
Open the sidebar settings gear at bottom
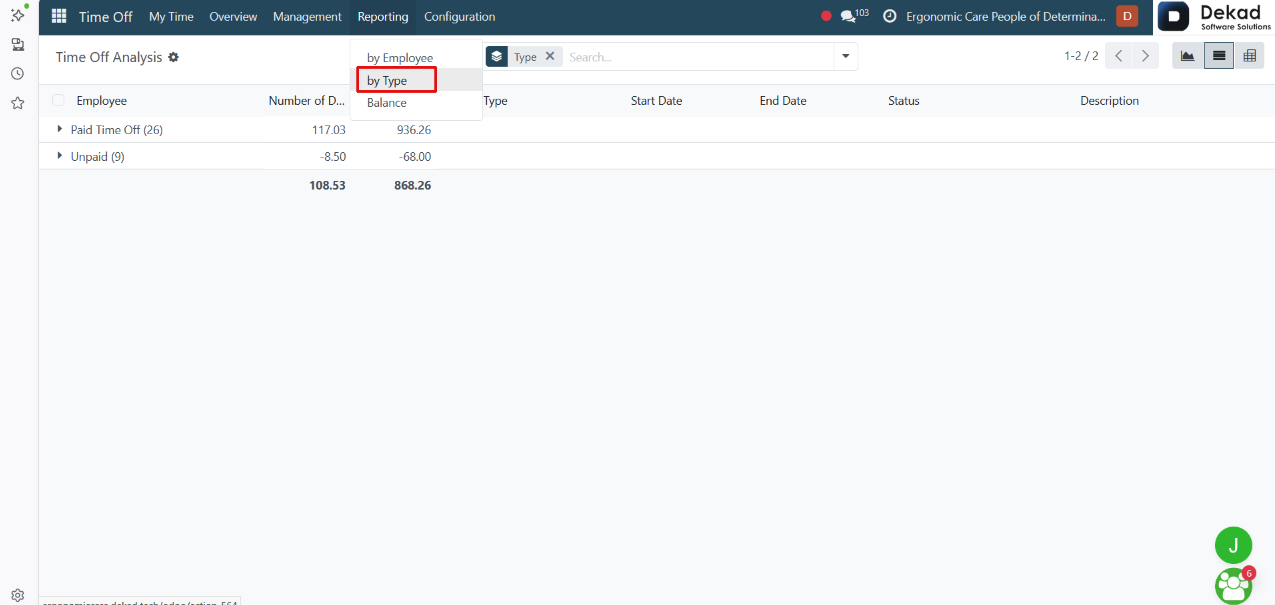click(17, 594)
